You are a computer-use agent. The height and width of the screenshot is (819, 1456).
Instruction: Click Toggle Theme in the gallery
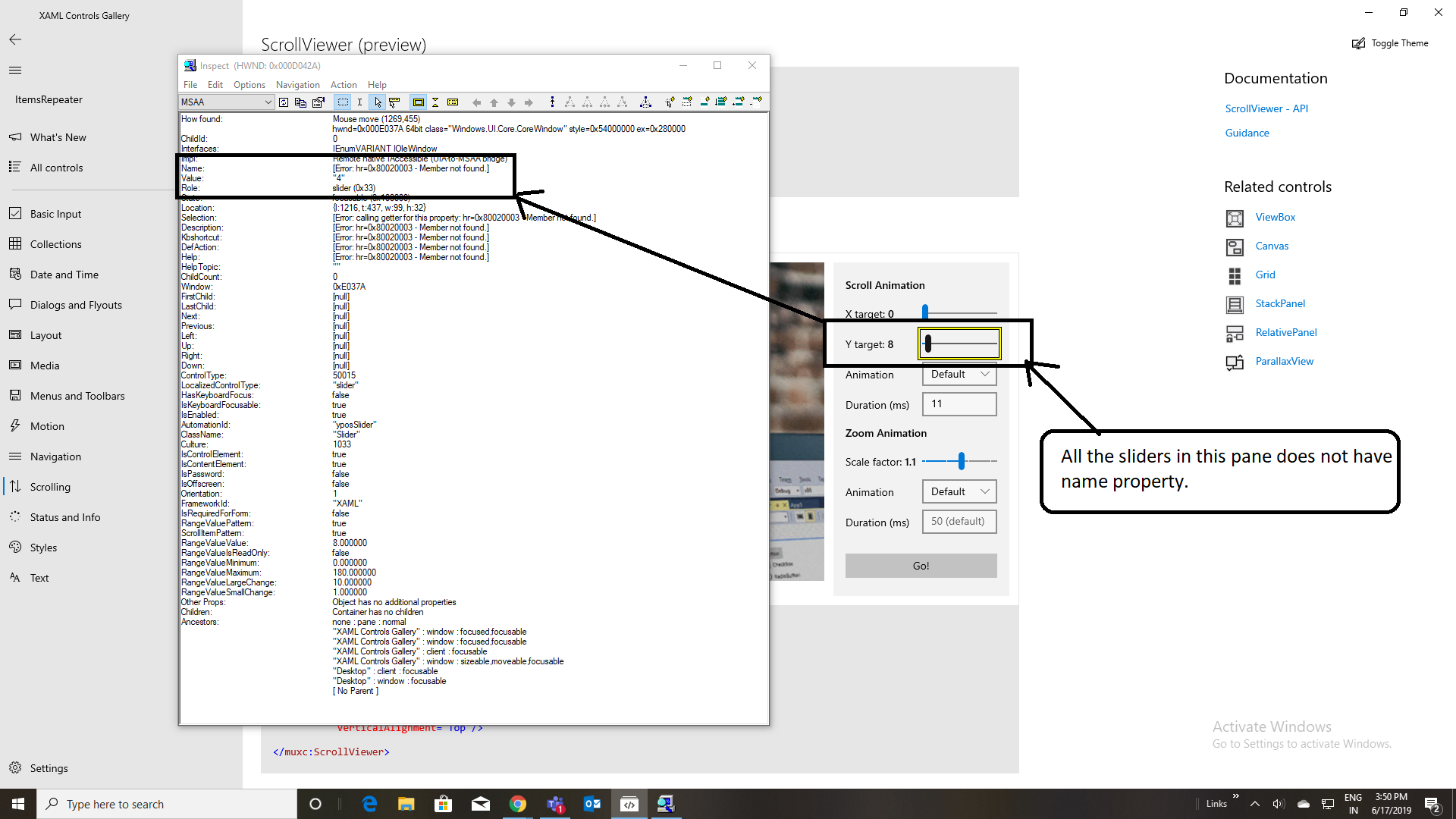tap(1390, 43)
